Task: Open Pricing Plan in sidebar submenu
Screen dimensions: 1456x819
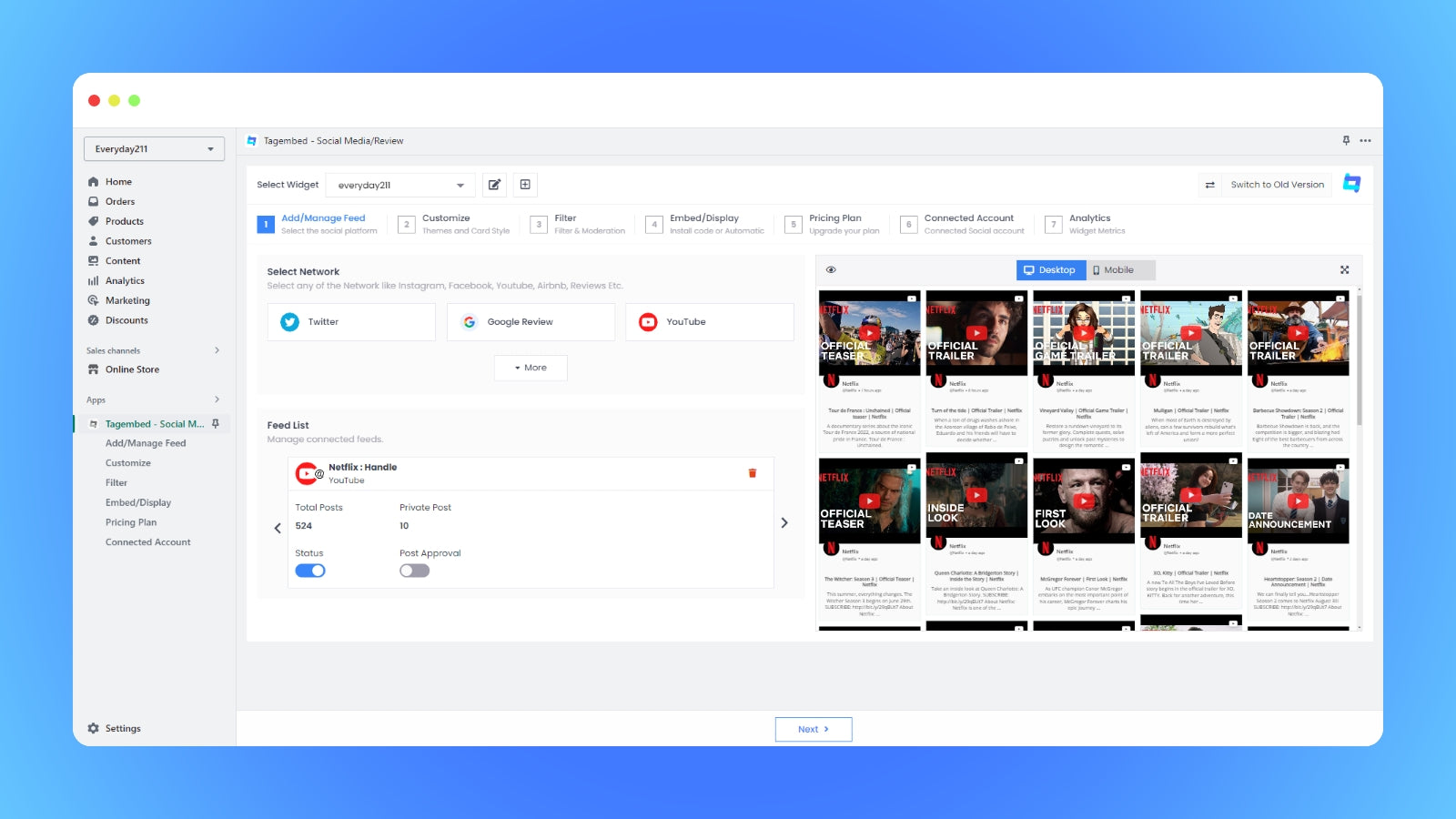Action: [131, 522]
